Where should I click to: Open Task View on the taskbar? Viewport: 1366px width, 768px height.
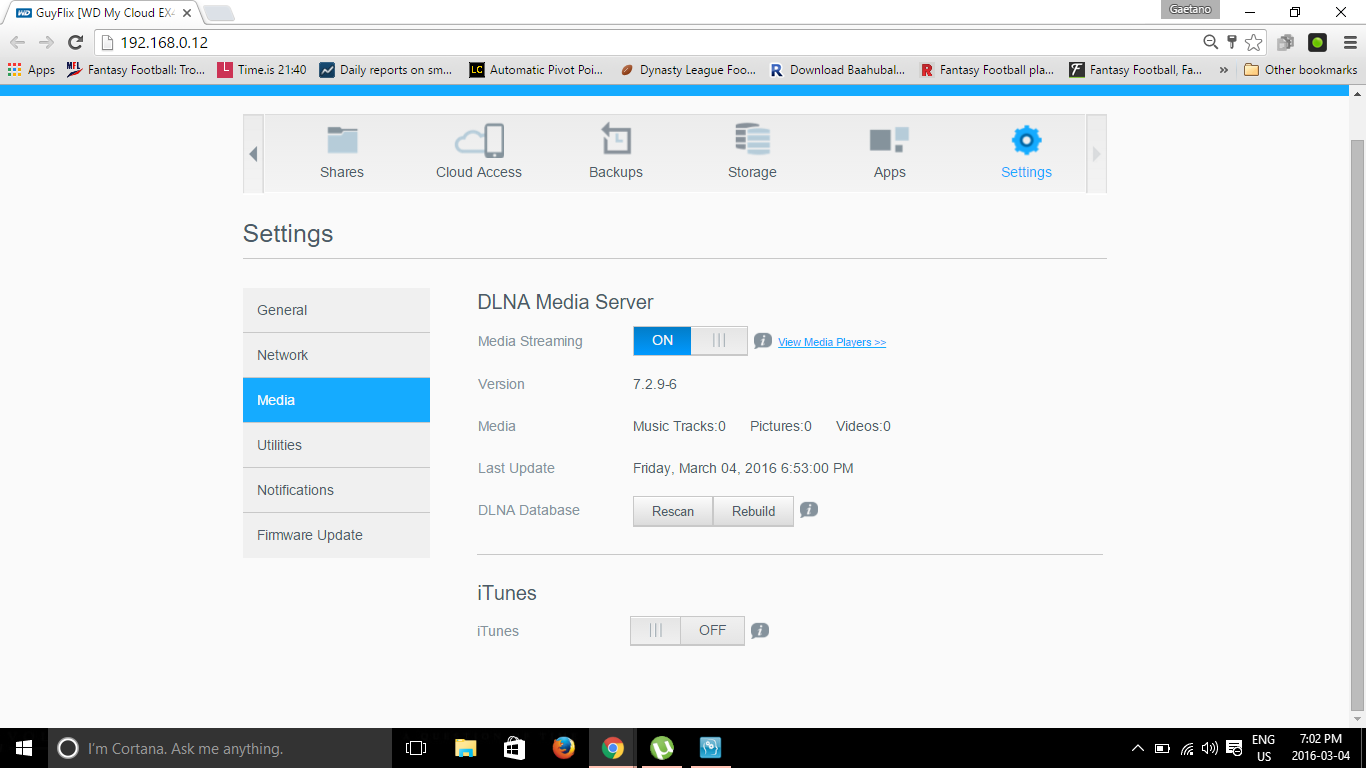416,748
